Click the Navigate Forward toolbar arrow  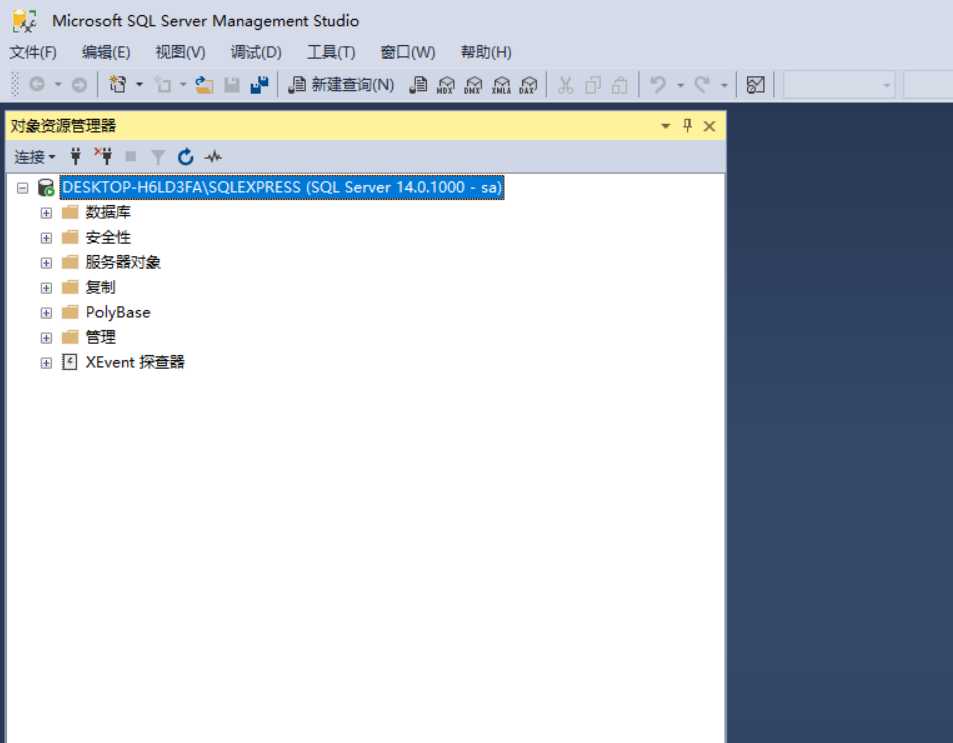(x=79, y=85)
